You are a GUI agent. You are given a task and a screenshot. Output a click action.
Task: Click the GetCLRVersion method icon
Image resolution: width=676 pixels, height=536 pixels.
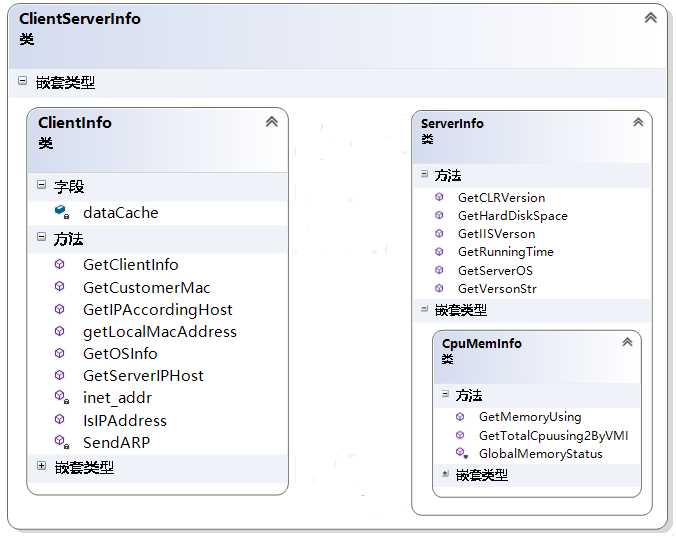point(439,198)
